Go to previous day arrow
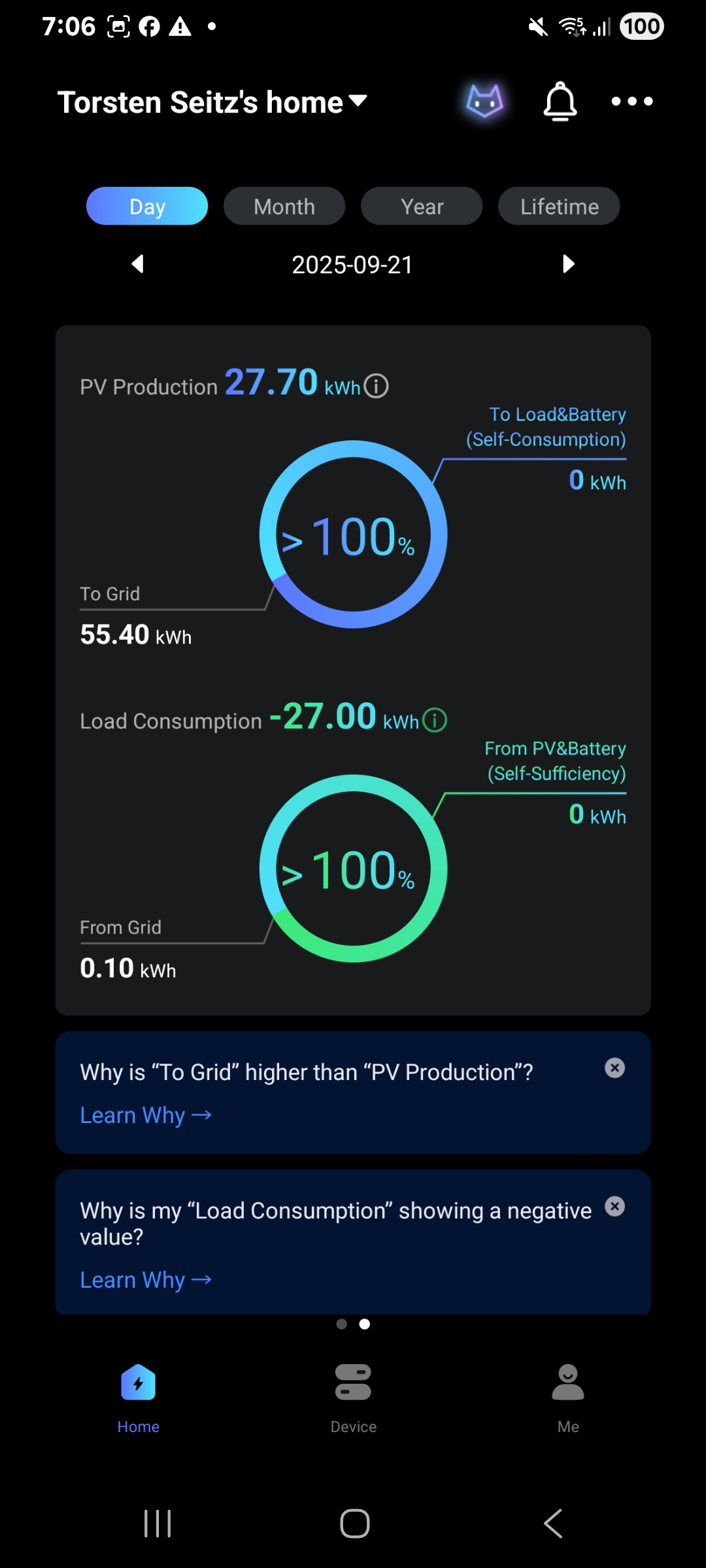 pos(137,264)
